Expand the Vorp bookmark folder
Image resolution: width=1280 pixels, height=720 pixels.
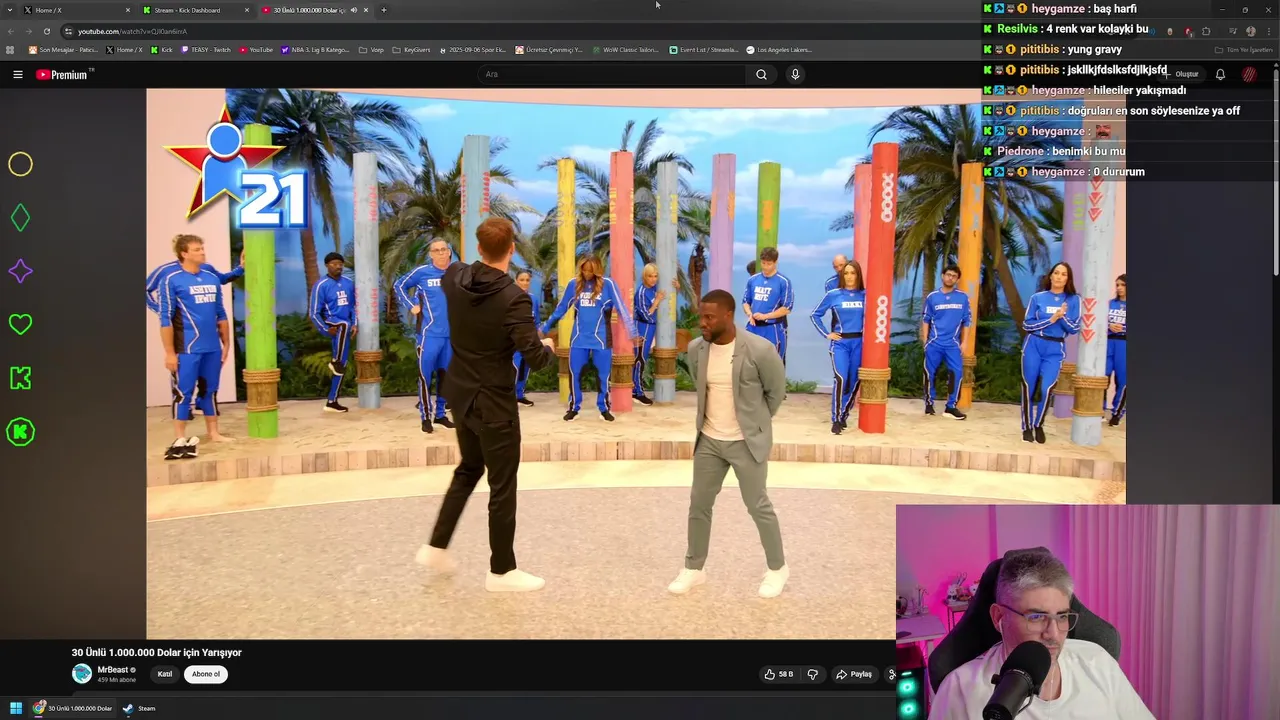coord(372,50)
